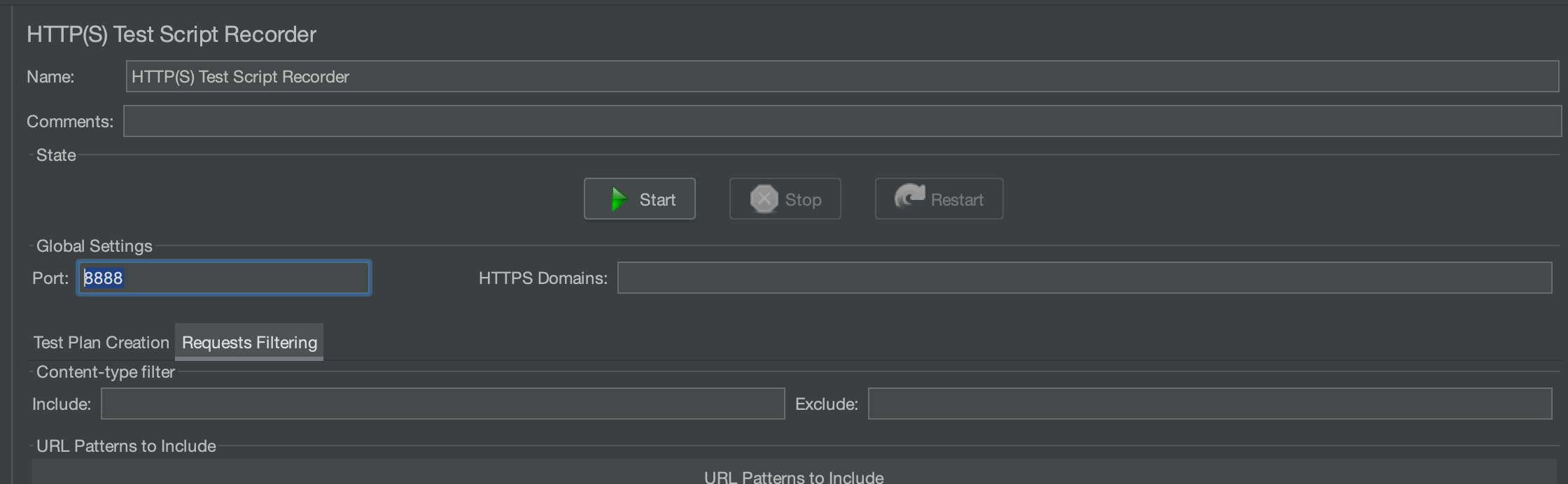1568x484 pixels.
Task: Click the Restart arrow icon
Action: (x=909, y=197)
